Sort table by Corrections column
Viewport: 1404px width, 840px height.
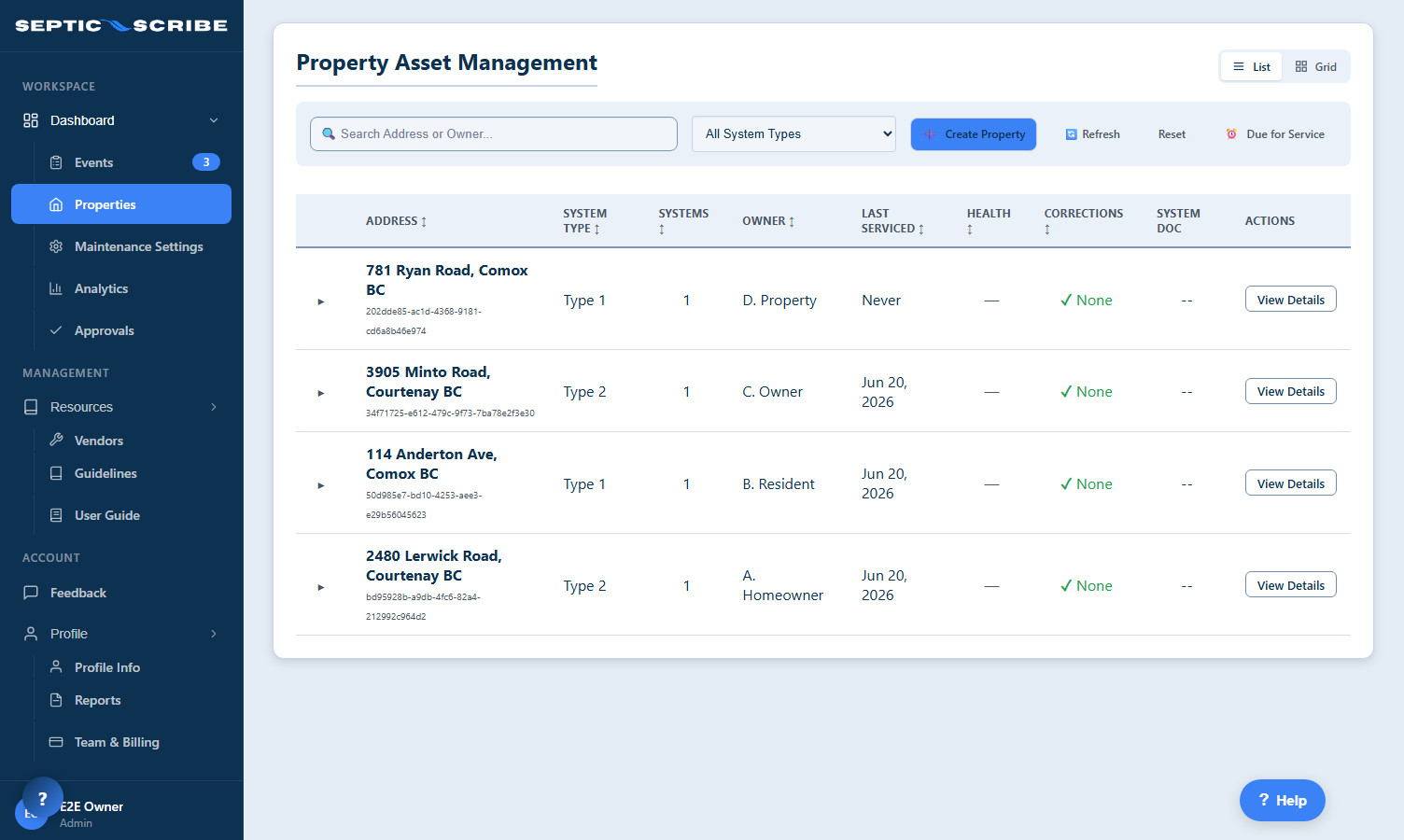pos(1084,221)
